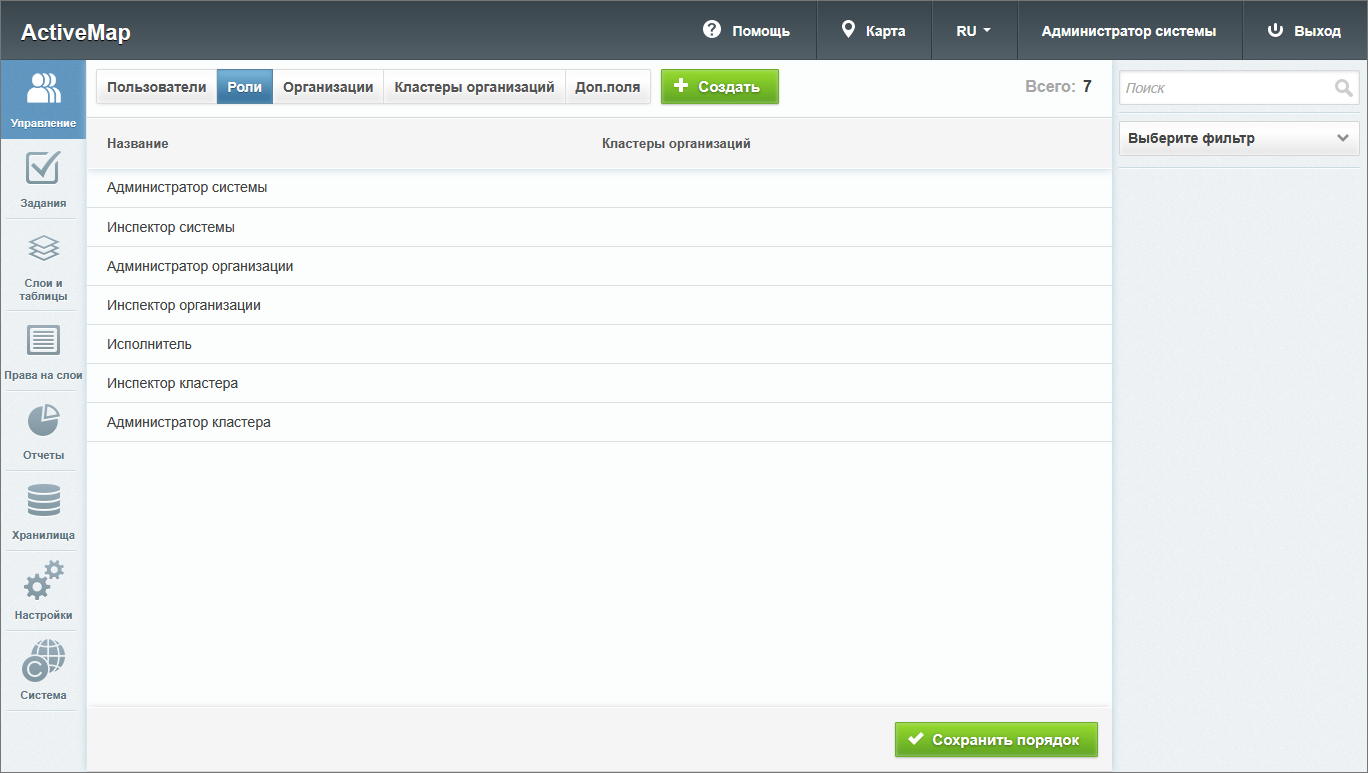Click the Сохранить порядок button
This screenshot has width=1368, height=773.
point(995,740)
